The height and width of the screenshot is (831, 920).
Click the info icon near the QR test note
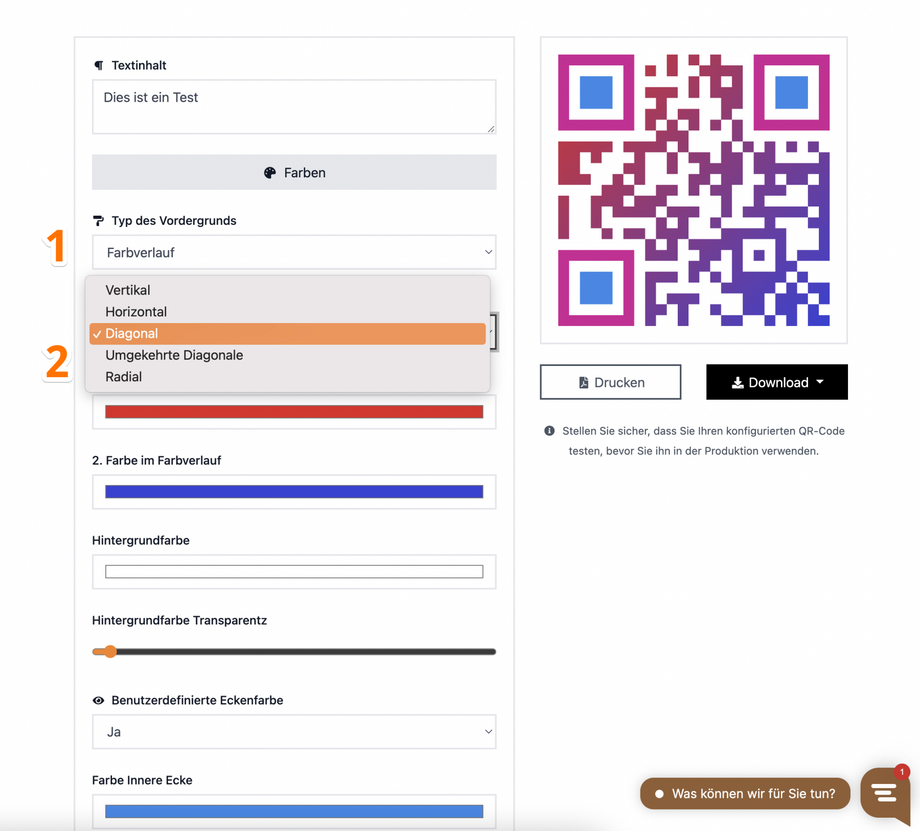(x=549, y=431)
